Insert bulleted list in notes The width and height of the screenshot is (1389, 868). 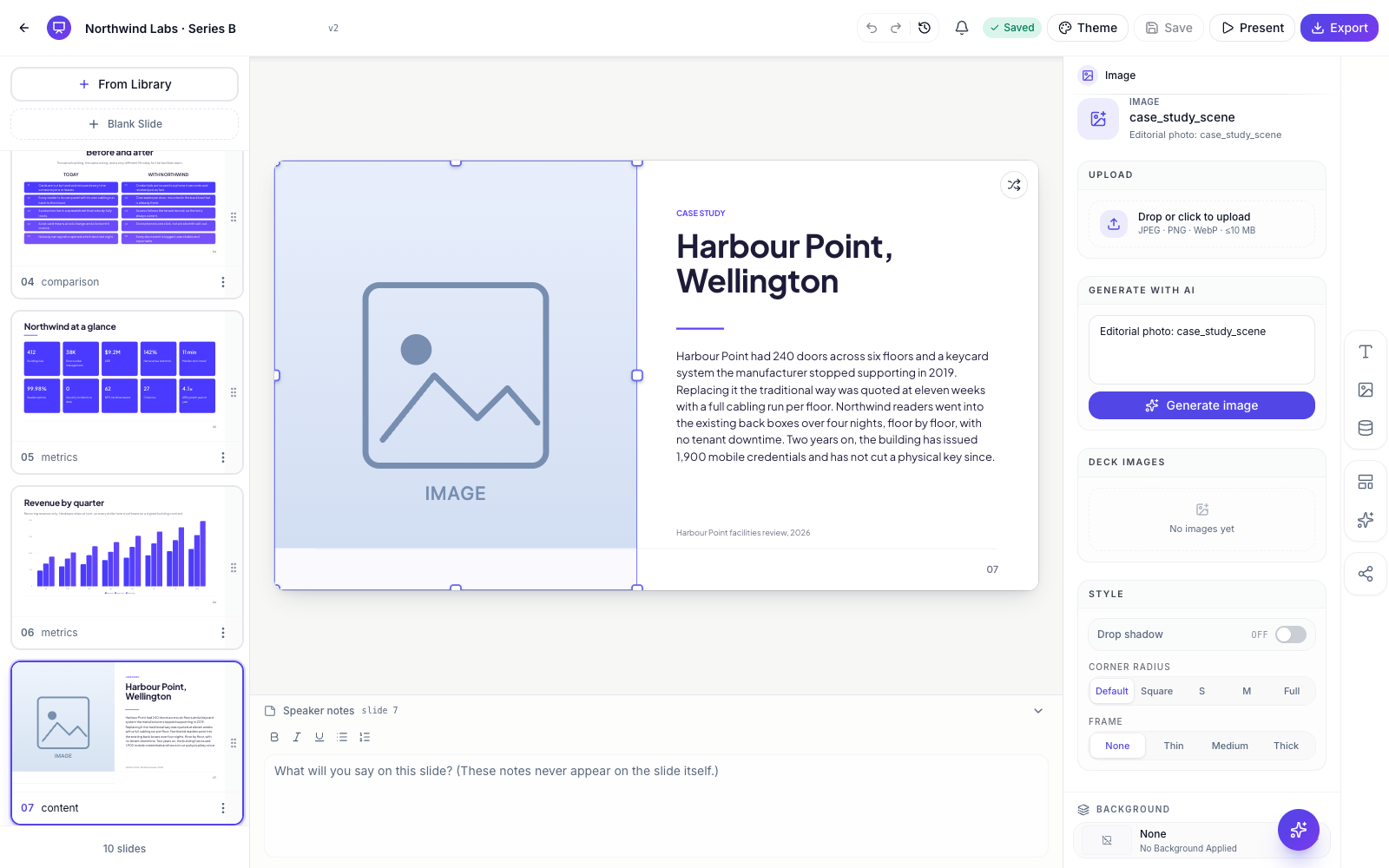pos(342,737)
